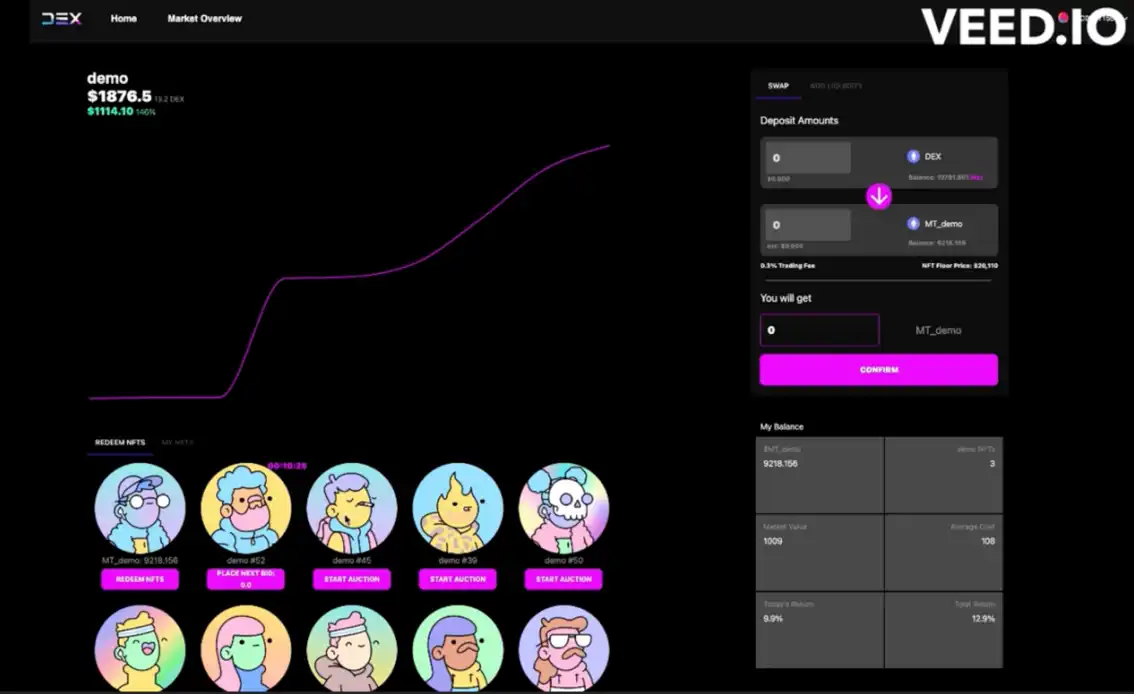Start auction for demo #39
The height and width of the screenshot is (694, 1134).
(x=458, y=579)
